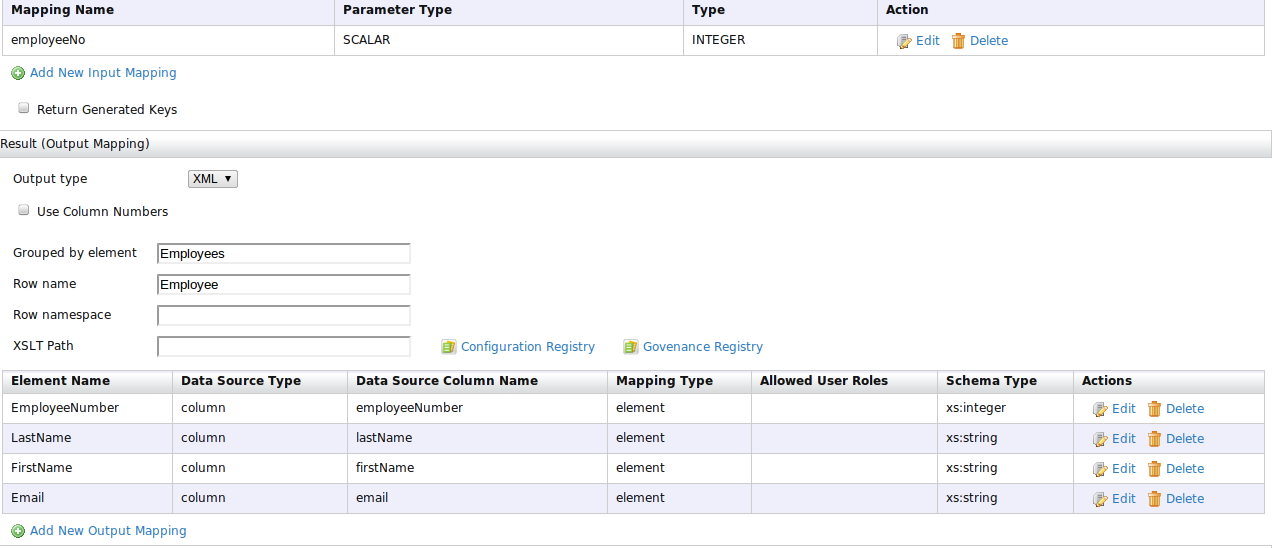
Task: Click the Grouped by element input field
Action: (x=284, y=254)
